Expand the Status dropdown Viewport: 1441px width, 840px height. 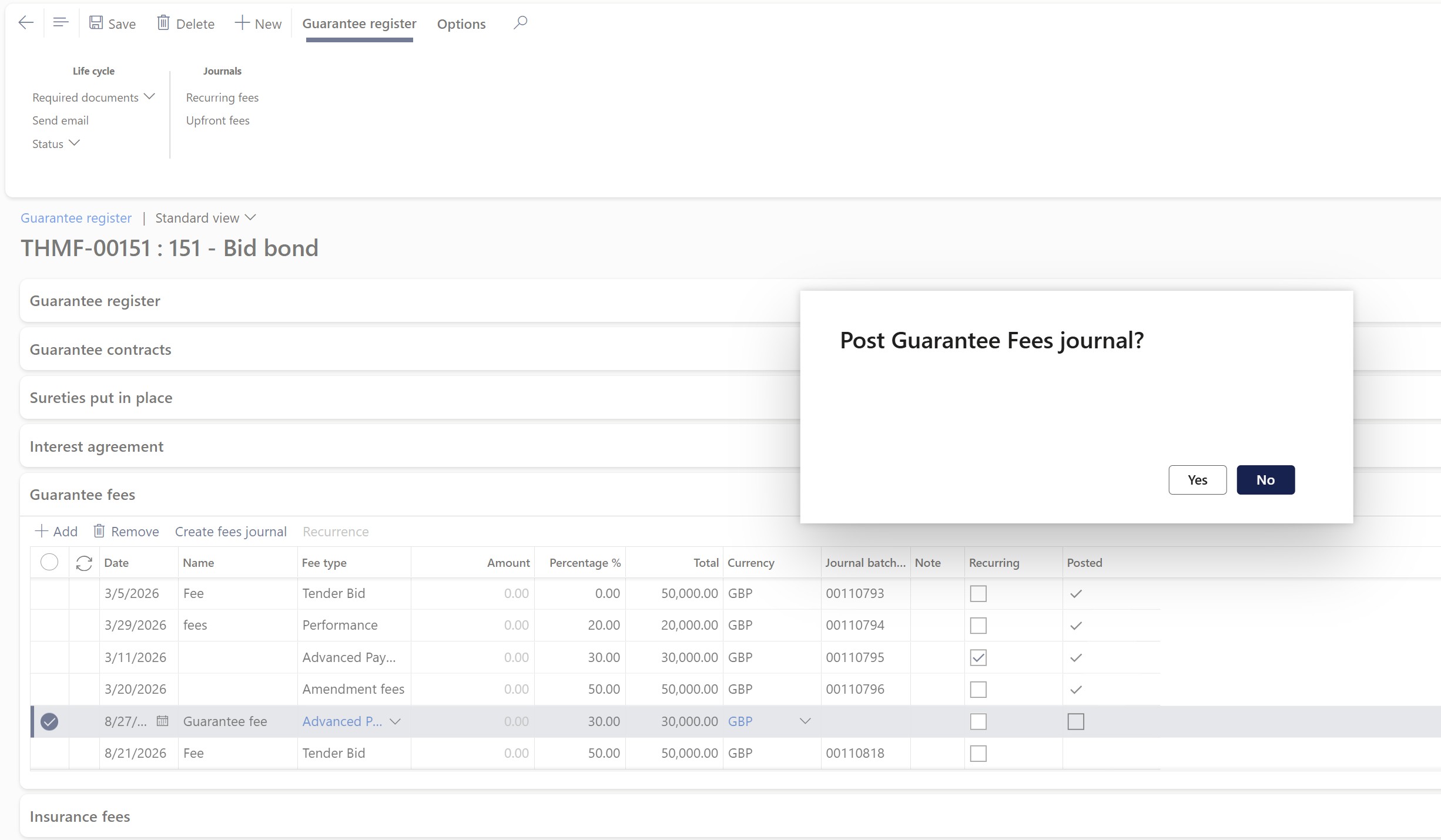(x=56, y=143)
